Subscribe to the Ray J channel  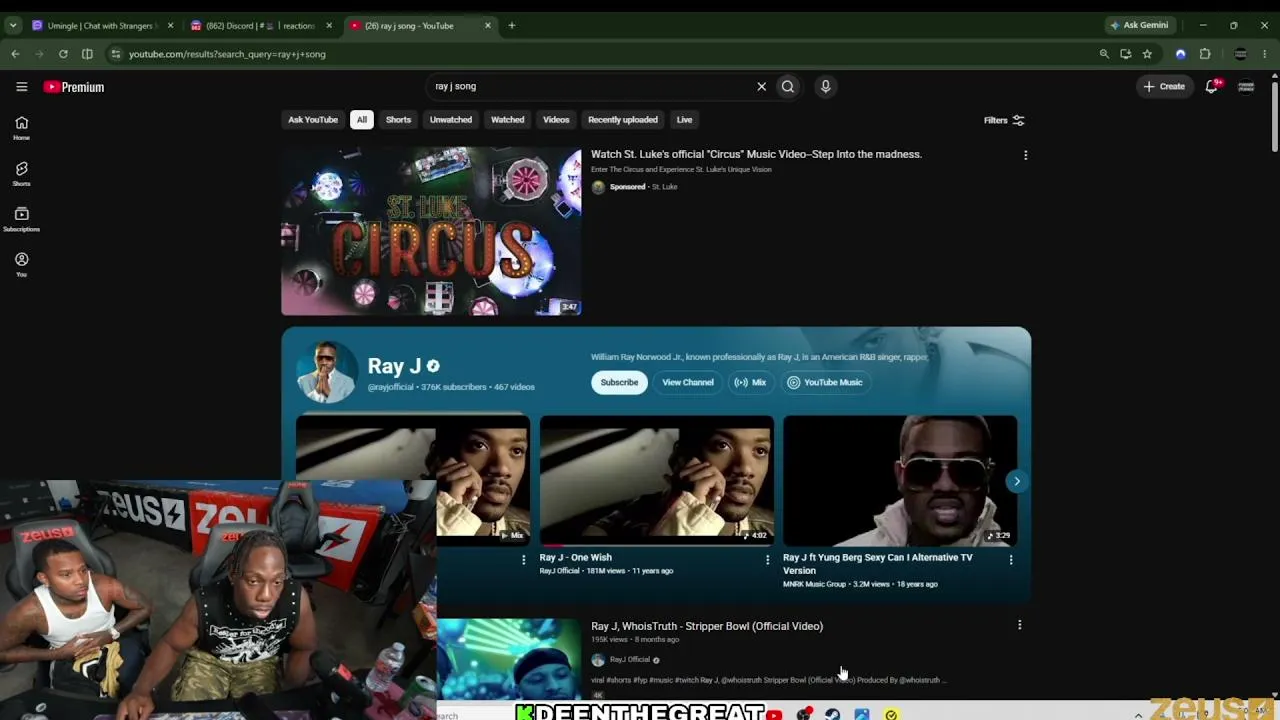(x=619, y=382)
